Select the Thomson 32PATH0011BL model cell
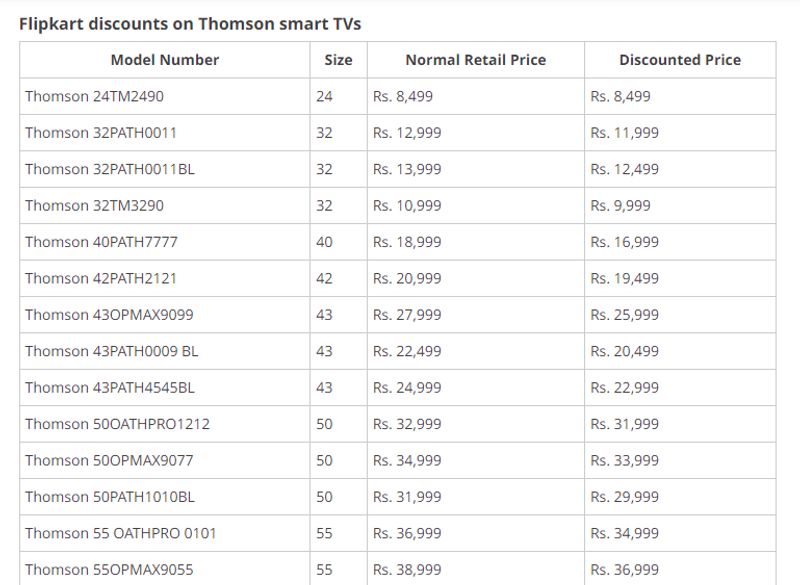 coord(110,169)
